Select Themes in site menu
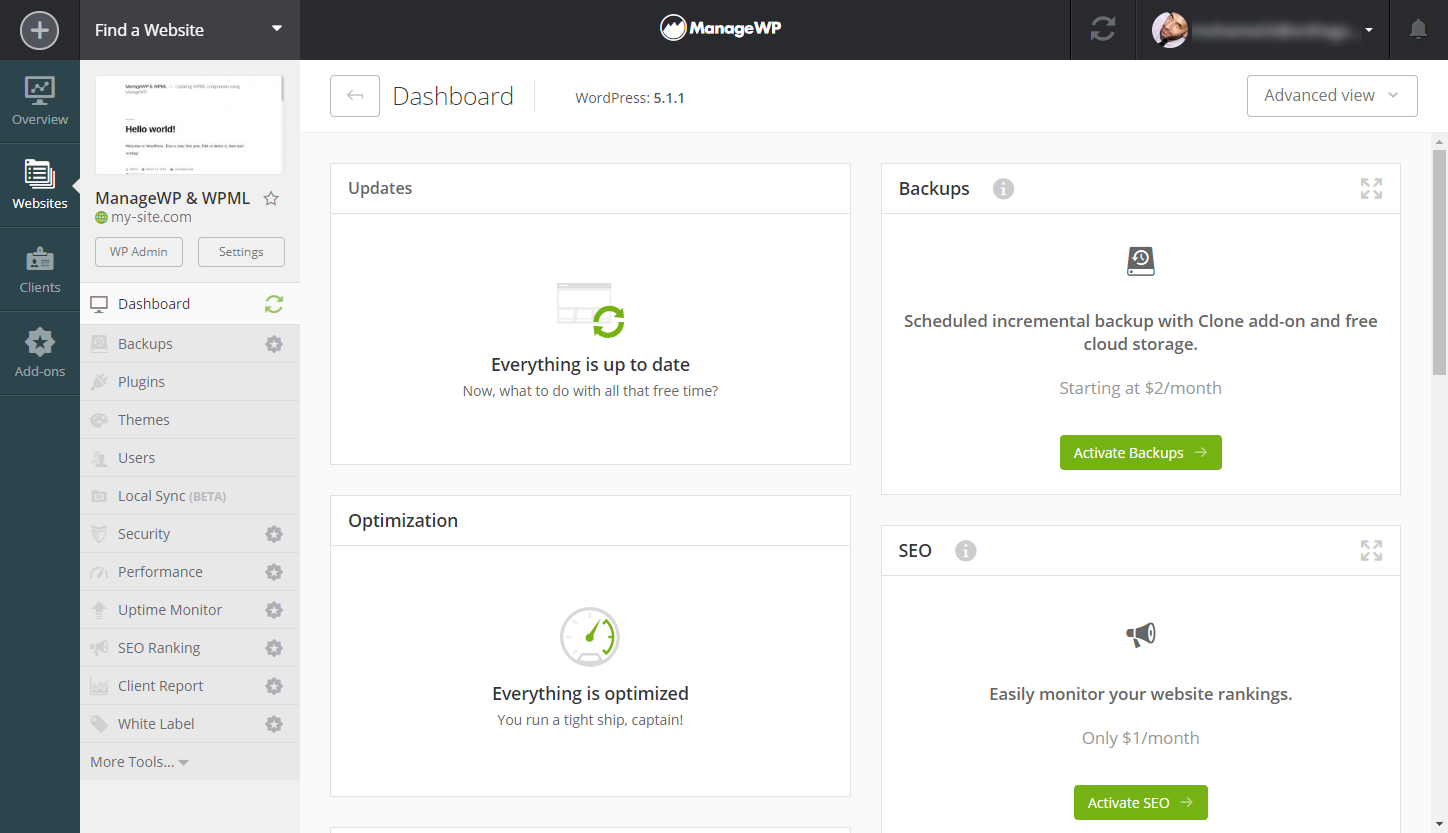The image size is (1448, 833). [190, 420]
